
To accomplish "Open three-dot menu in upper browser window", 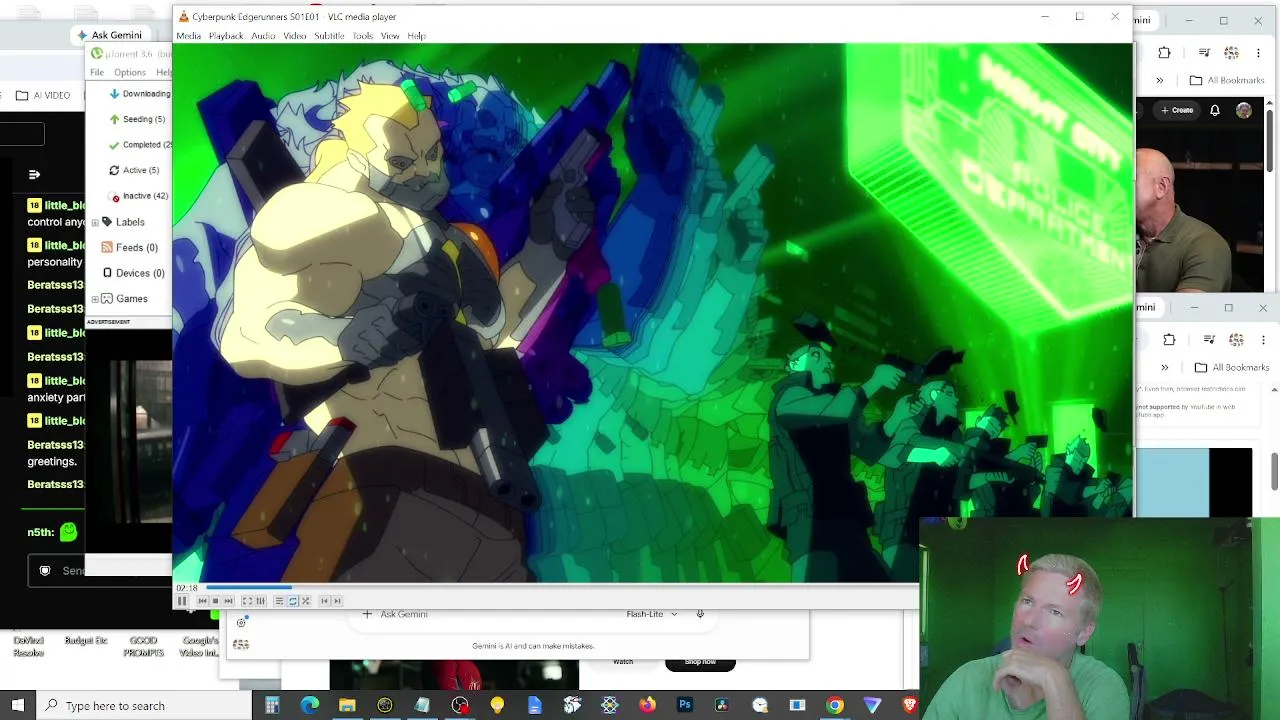I will pos(1259,53).
